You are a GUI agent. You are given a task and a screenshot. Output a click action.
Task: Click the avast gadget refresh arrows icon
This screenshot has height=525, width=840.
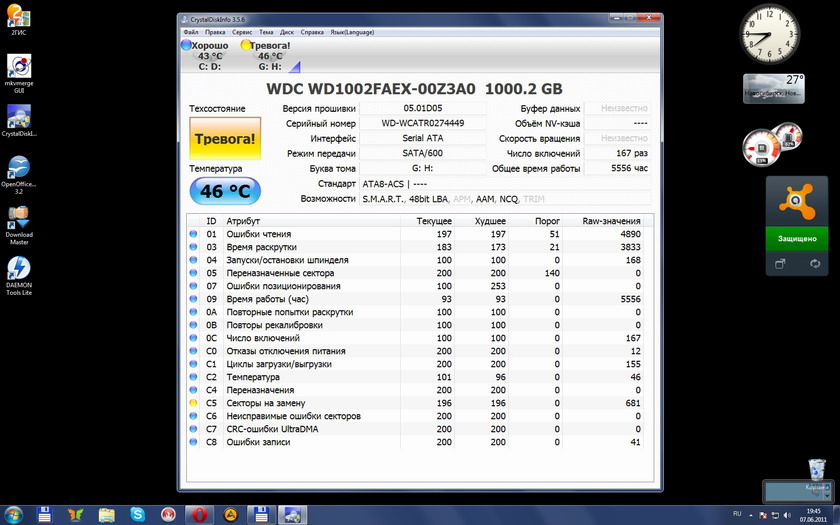[815, 264]
